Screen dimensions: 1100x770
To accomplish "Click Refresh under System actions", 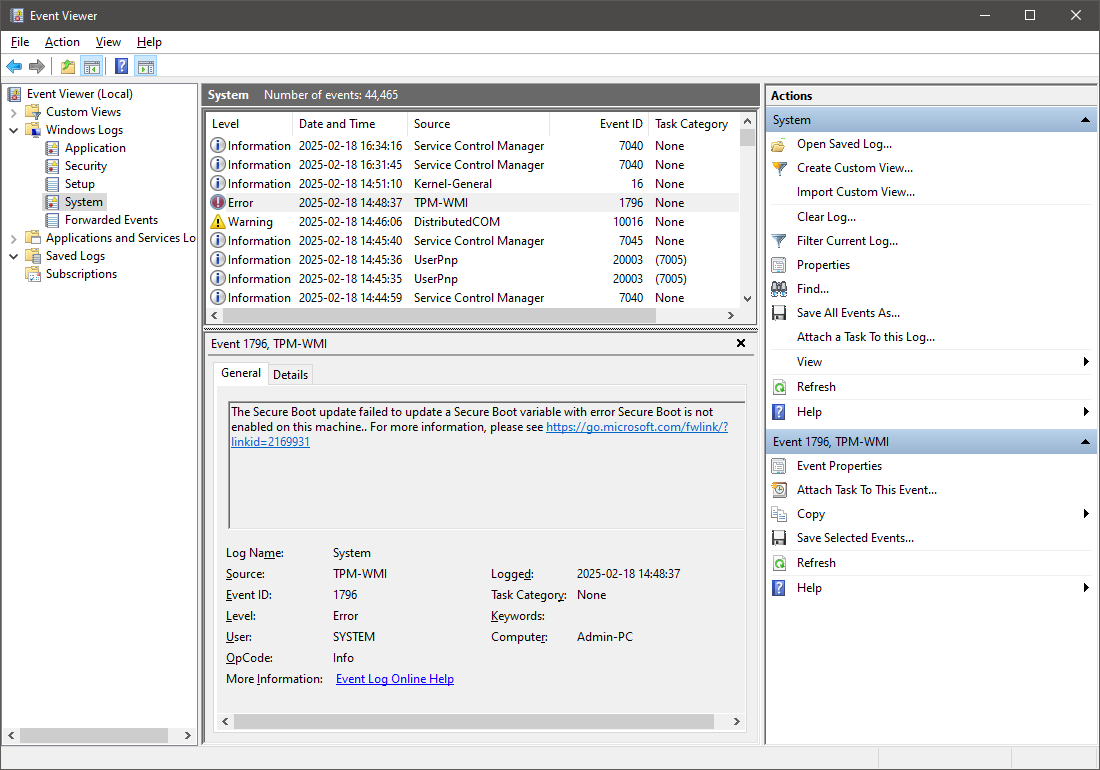I will [816, 387].
